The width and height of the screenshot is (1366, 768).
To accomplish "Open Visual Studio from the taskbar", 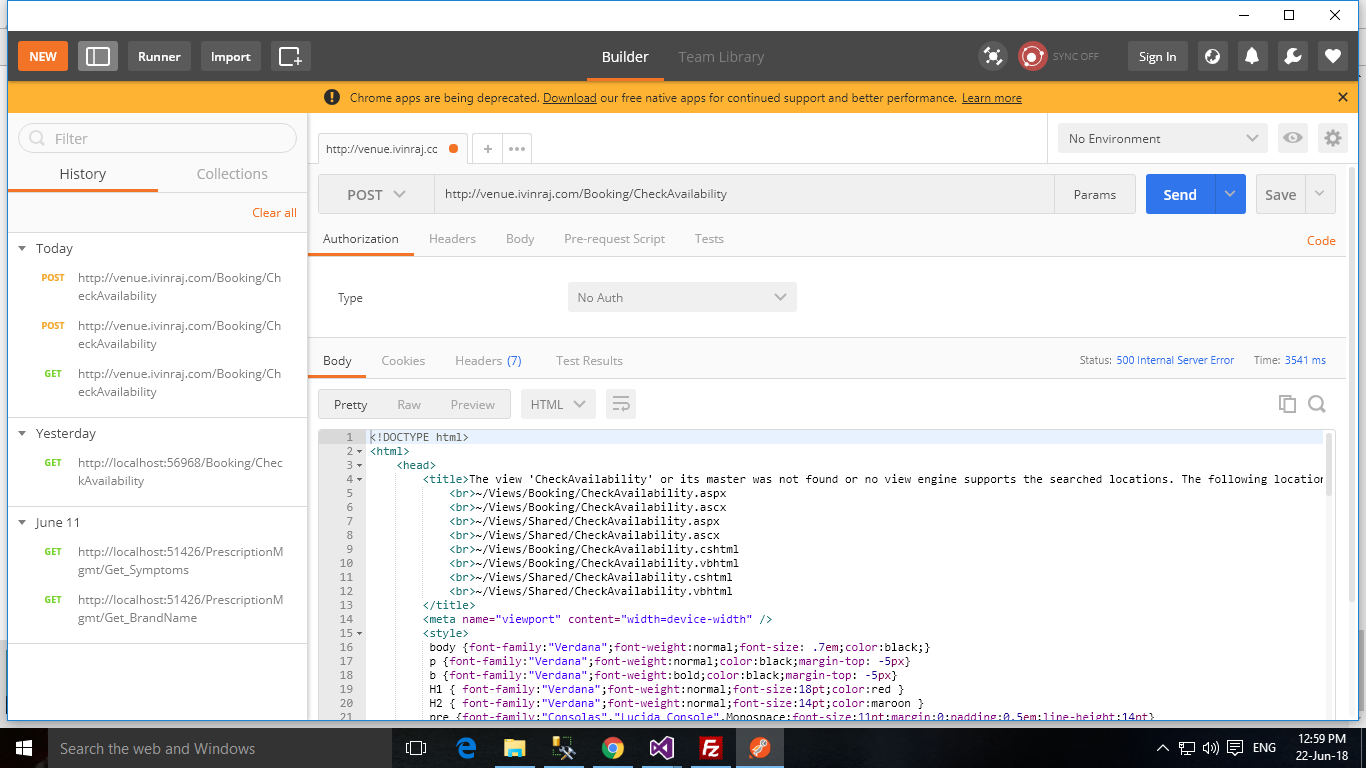I will coord(662,748).
